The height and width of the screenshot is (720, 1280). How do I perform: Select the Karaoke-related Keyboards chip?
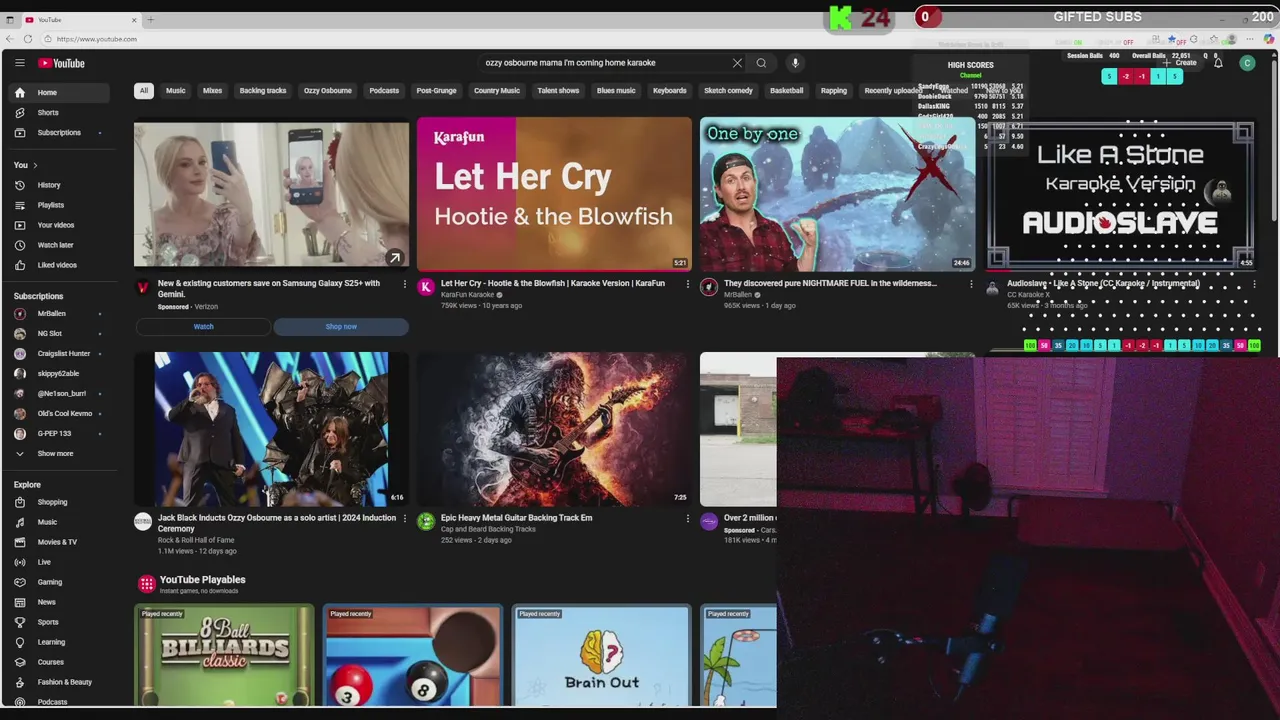point(670,91)
